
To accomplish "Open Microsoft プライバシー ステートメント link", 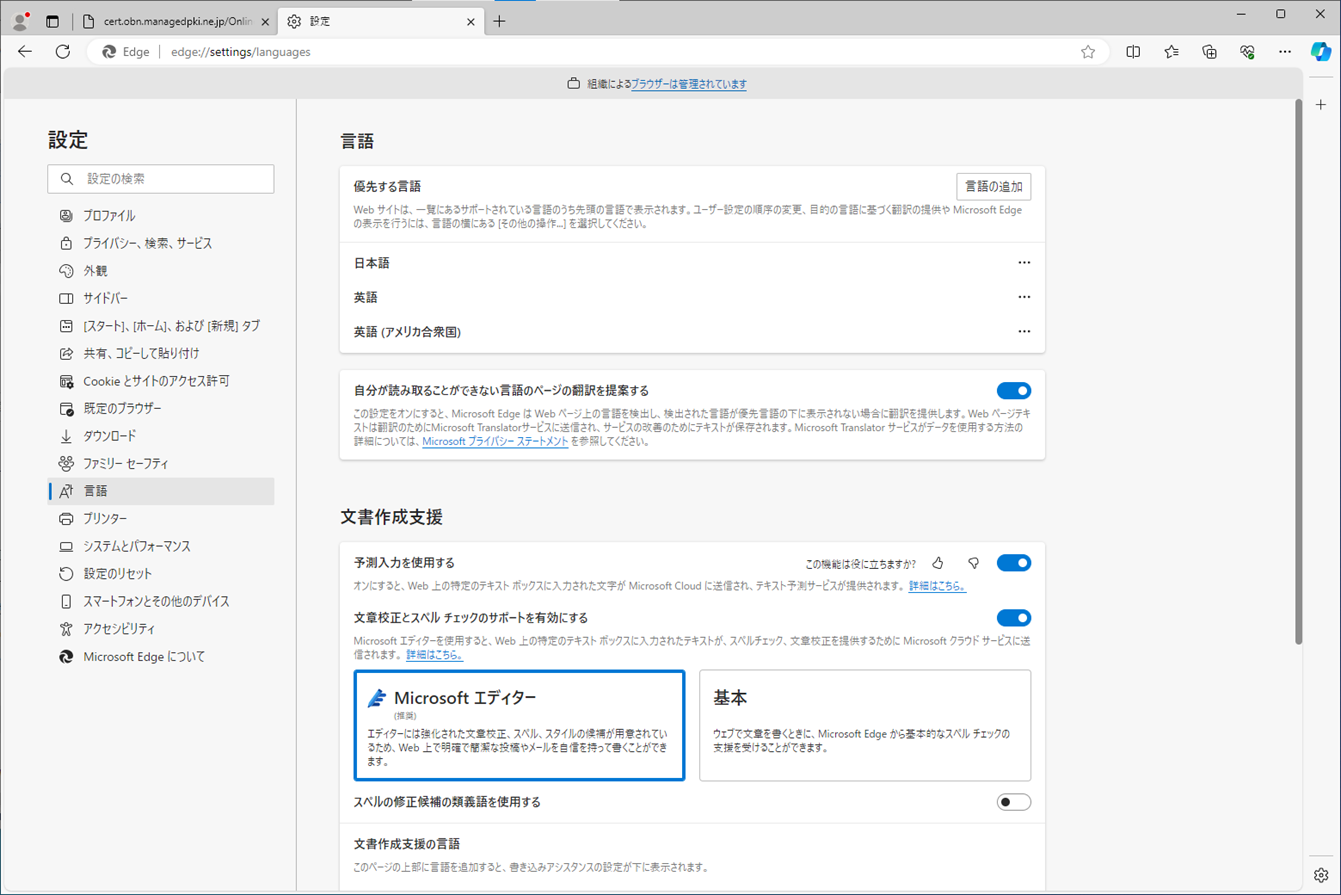I will coord(495,441).
